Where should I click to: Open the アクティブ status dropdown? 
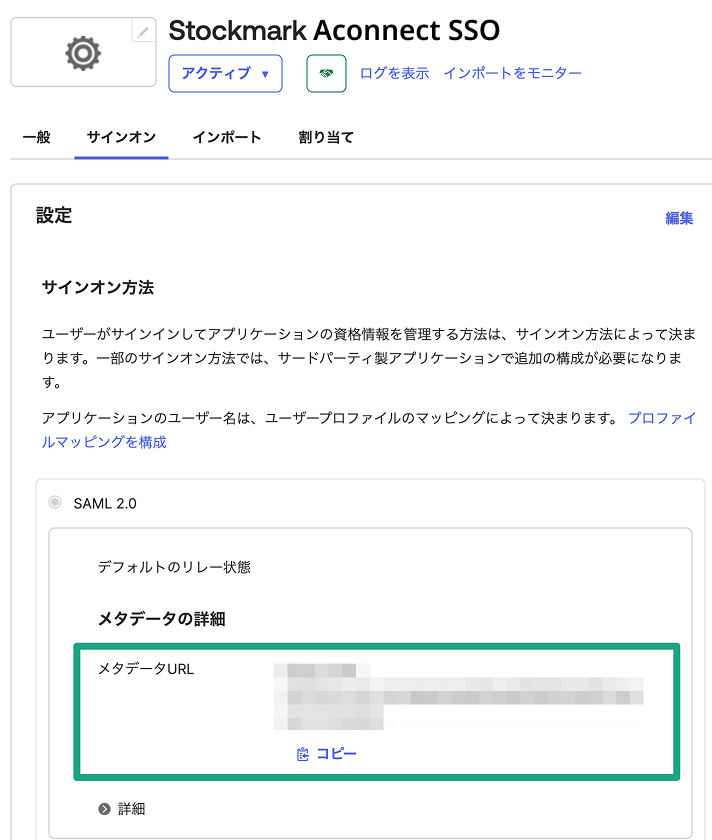(225, 73)
